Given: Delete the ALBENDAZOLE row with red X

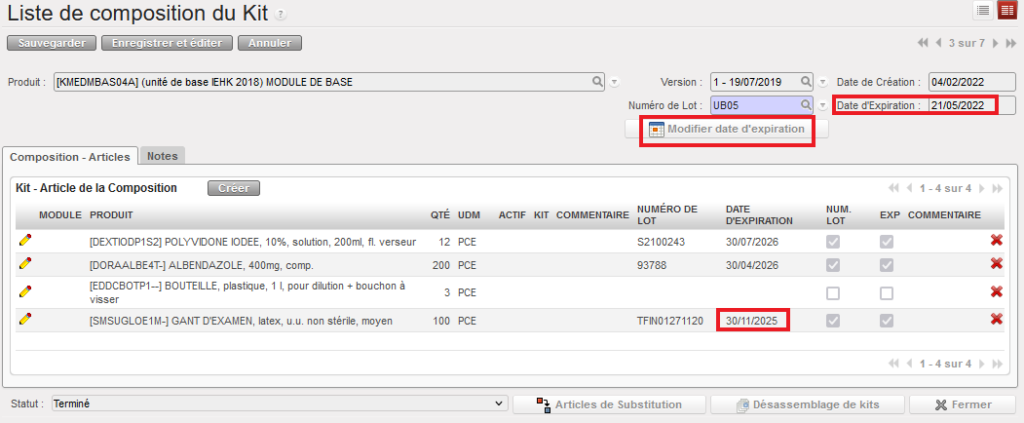Looking at the screenshot, I should [x=996, y=263].
